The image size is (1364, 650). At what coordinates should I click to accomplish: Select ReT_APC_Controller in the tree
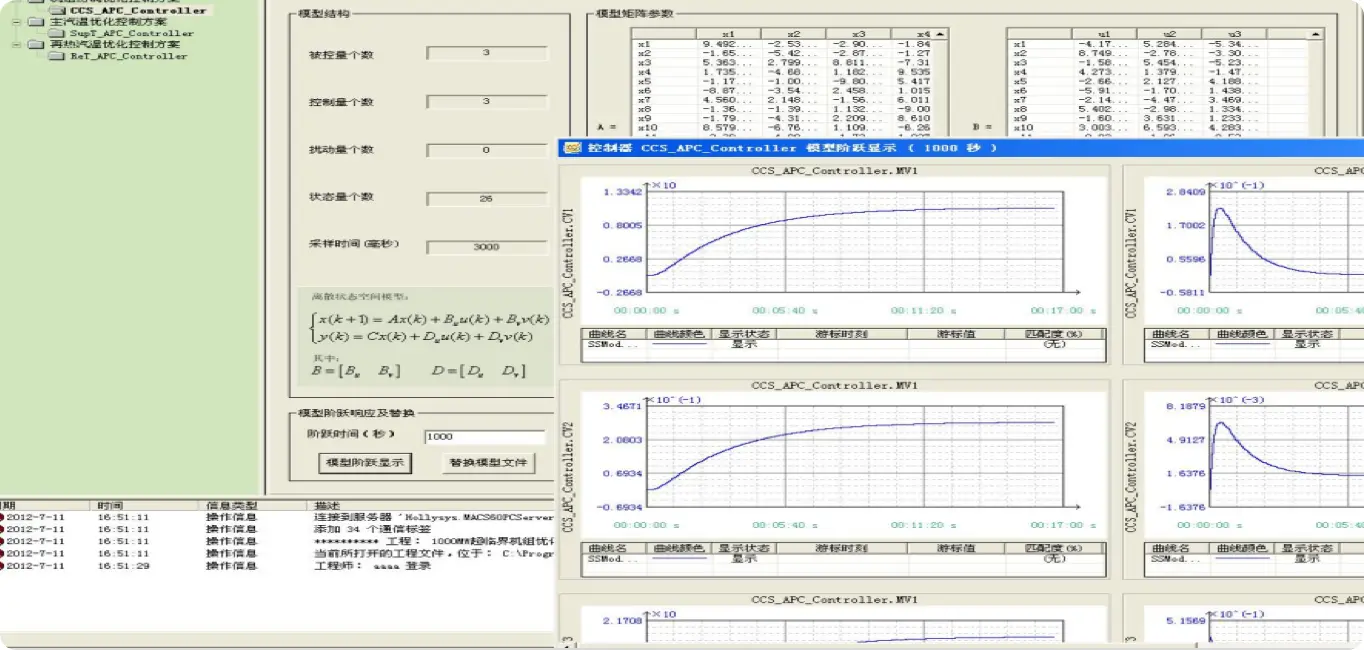tap(128, 56)
